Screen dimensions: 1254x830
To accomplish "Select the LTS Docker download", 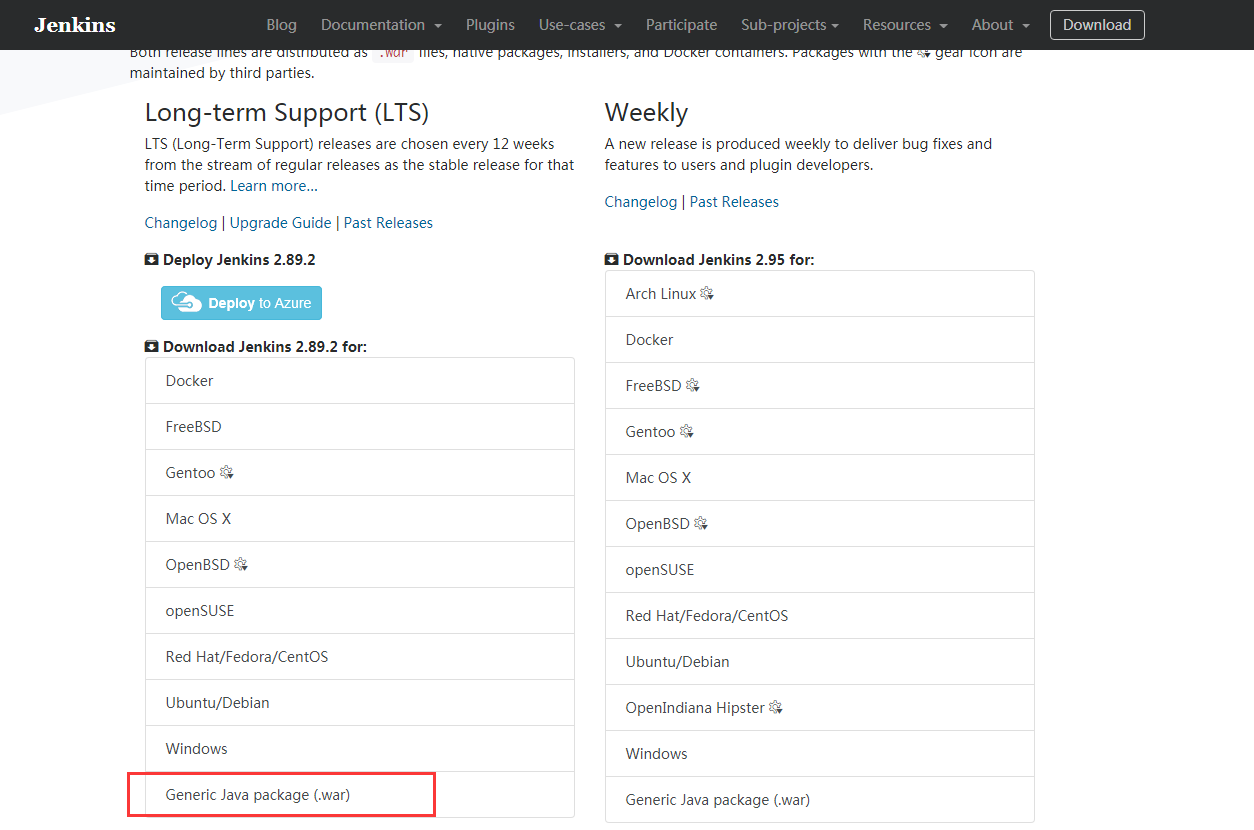I will 360,381.
